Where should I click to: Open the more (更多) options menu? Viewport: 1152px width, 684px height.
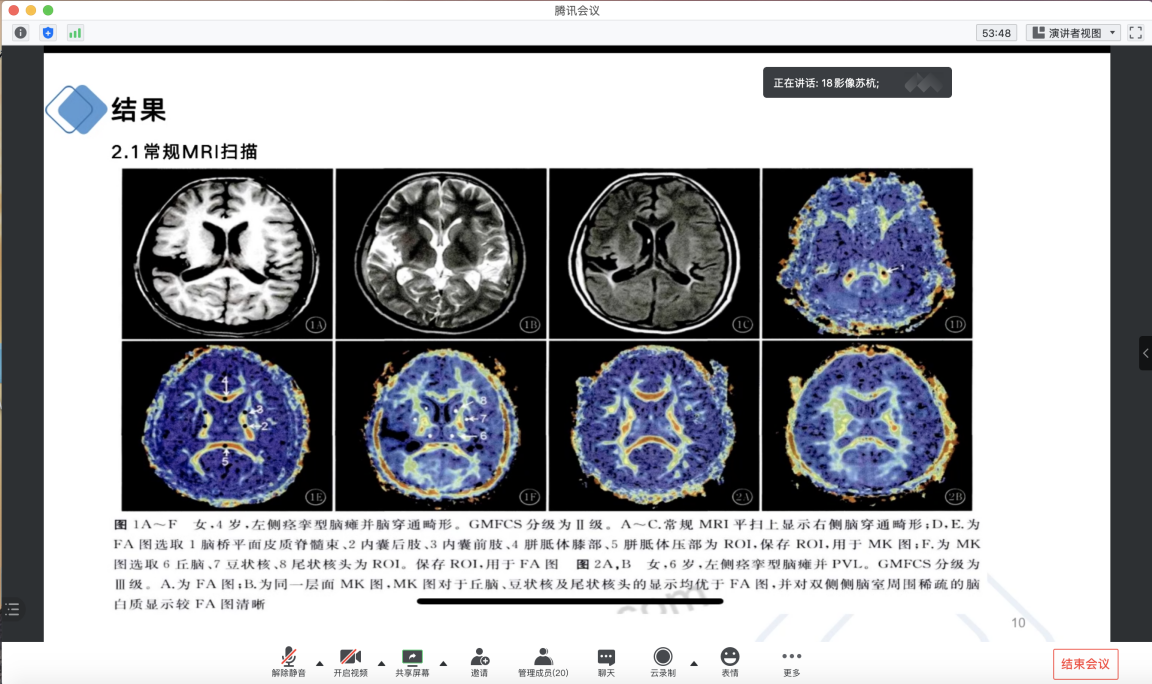(x=792, y=658)
